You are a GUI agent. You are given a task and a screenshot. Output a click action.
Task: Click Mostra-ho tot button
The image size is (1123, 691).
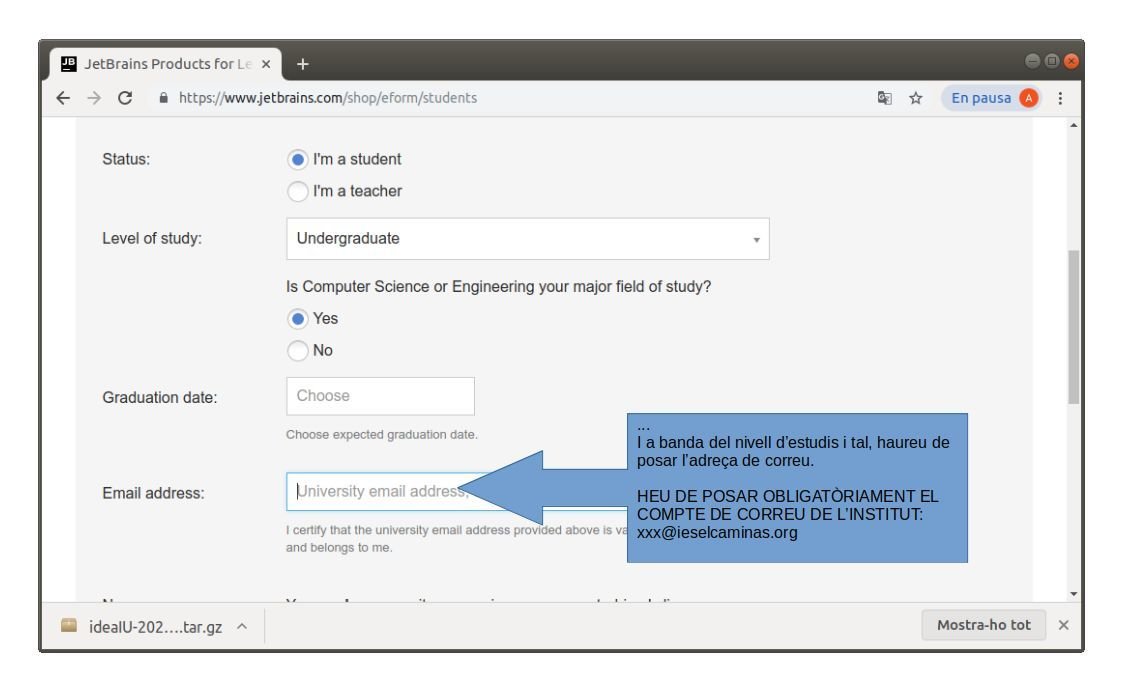click(984, 625)
